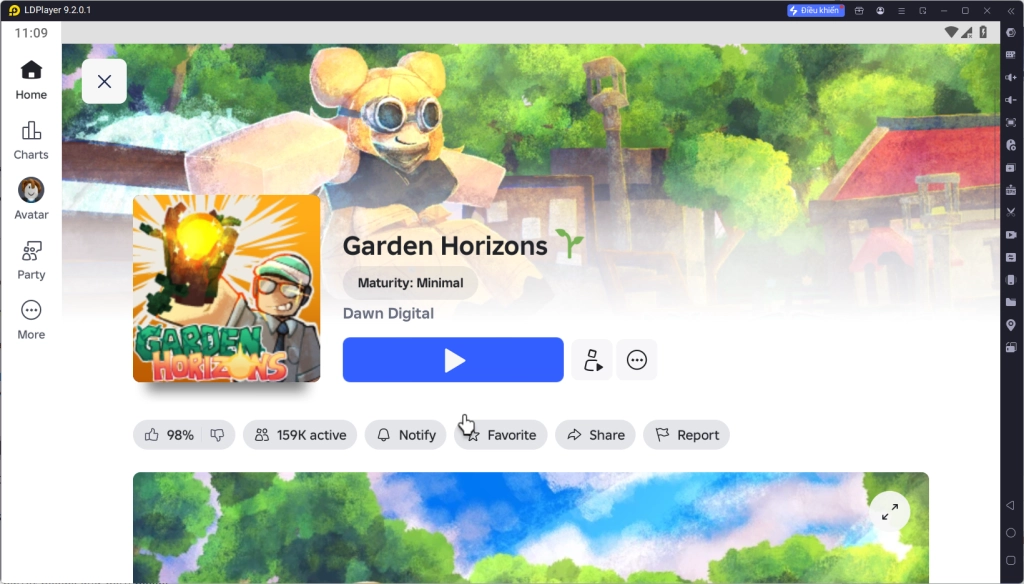
Task: Go to the Home tab in Roblox
Action: pyautogui.click(x=30, y=80)
